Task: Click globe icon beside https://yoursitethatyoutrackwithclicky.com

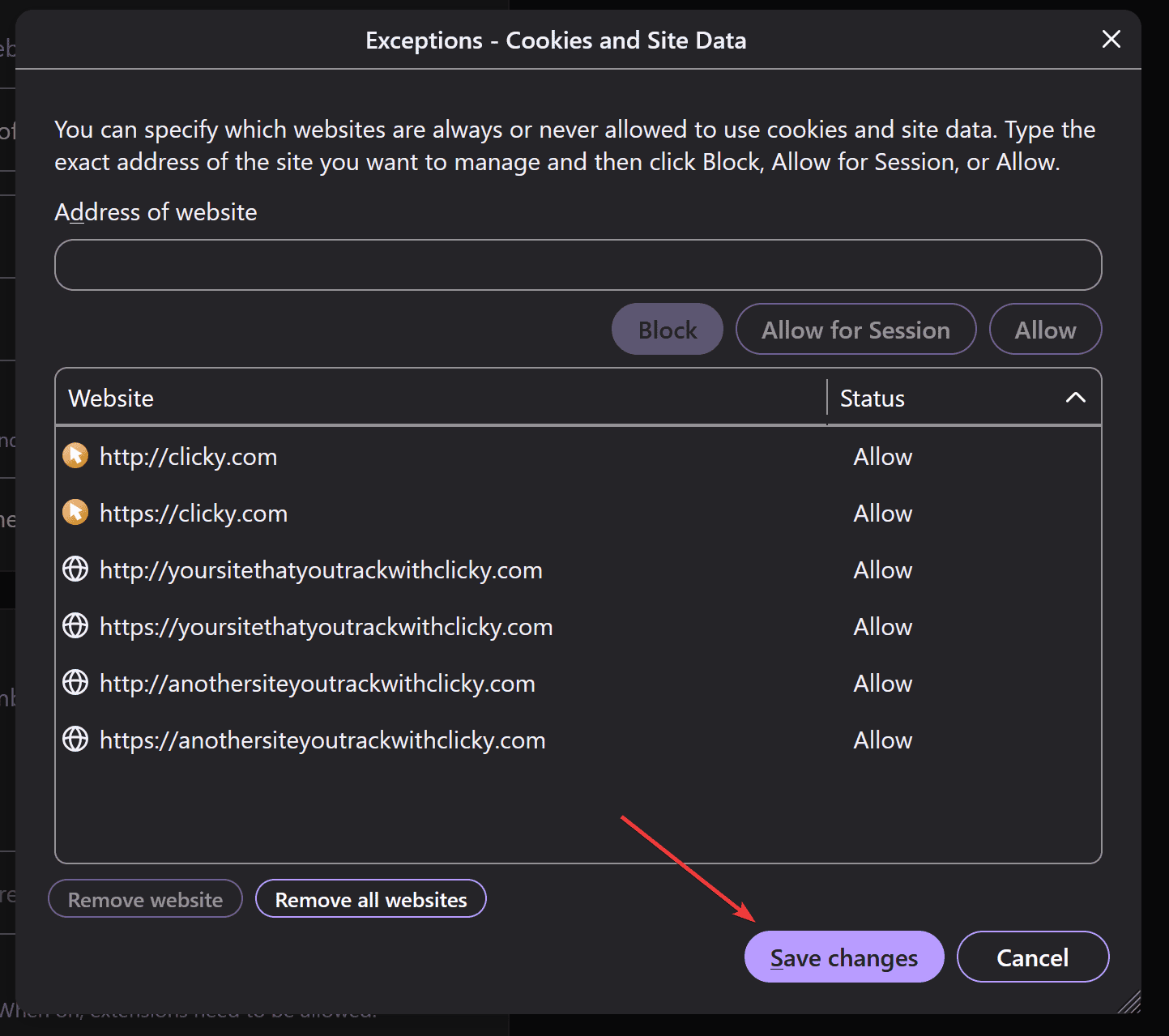Action: pos(75,625)
